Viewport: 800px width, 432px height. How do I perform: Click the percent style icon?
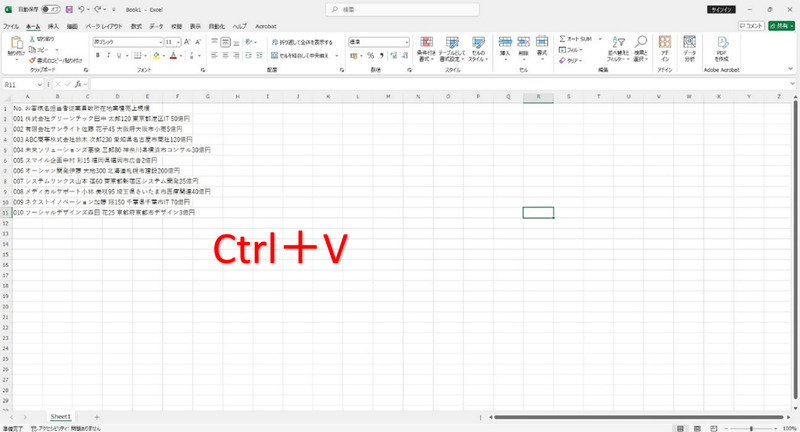pos(370,56)
